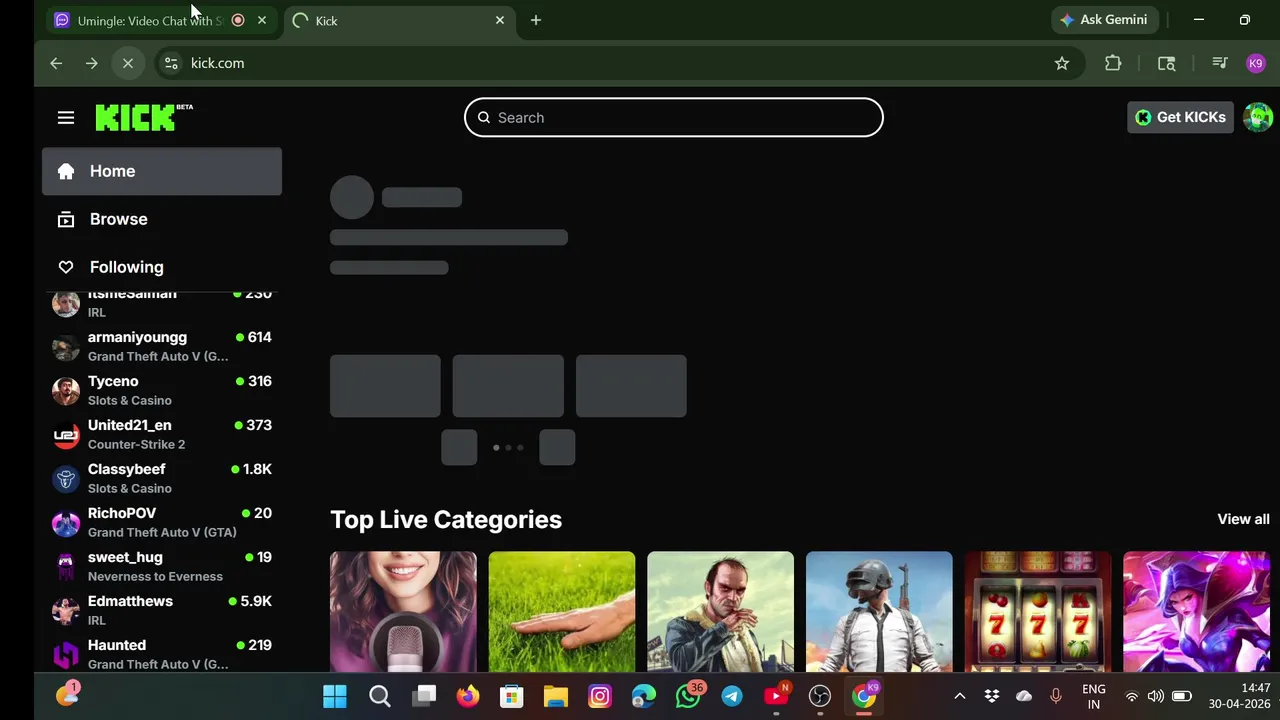Open Instagram from the taskbar

click(x=600, y=696)
